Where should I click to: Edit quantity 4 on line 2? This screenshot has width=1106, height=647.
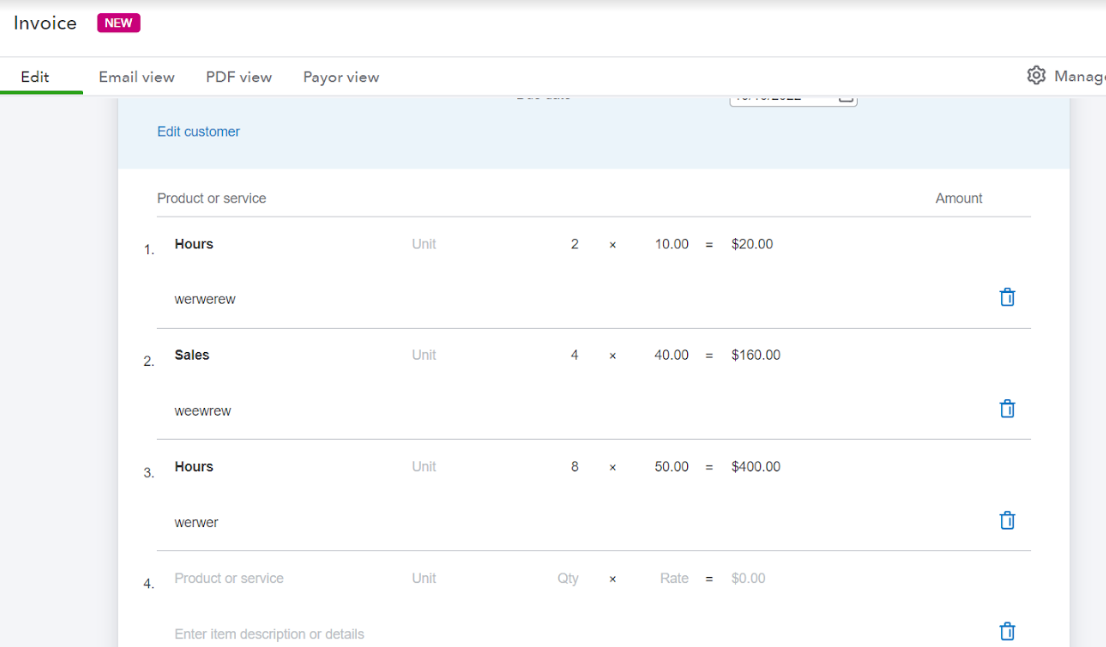point(575,355)
